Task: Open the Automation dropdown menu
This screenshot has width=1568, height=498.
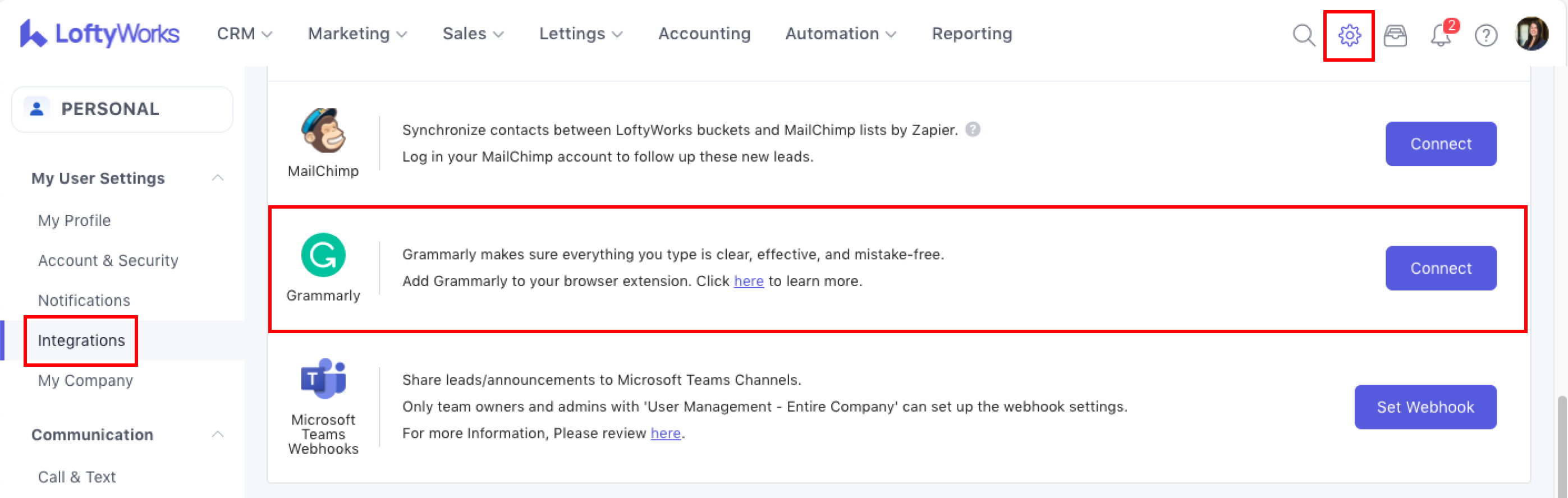Action: tap(841, 34)
